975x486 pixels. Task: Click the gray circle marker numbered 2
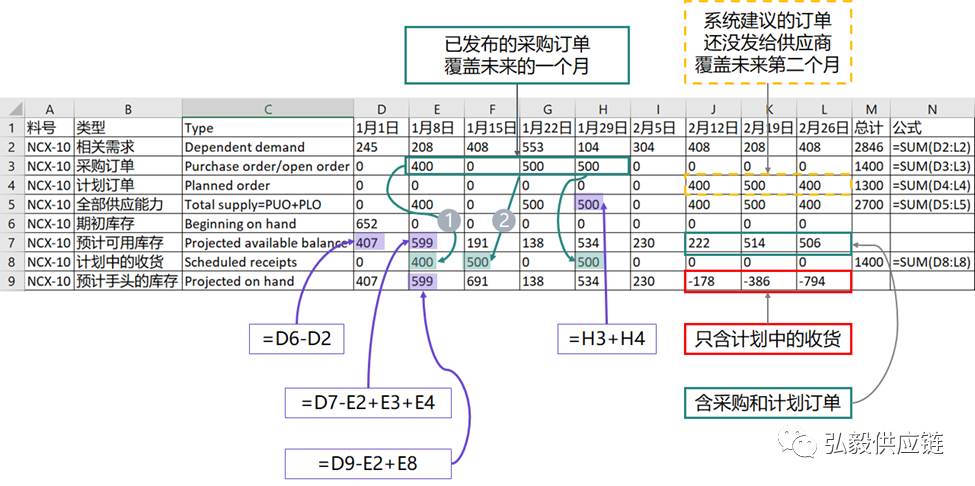507,219
